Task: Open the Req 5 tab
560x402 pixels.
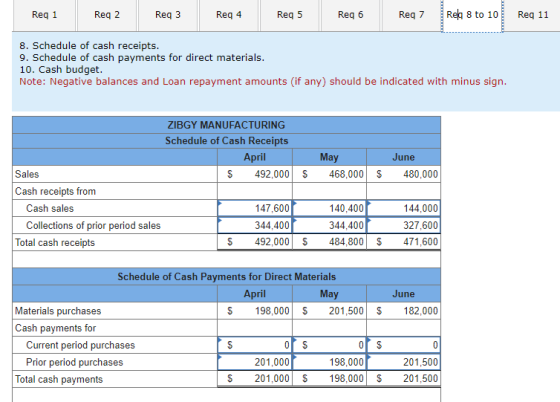Action: tap(290, 15)
